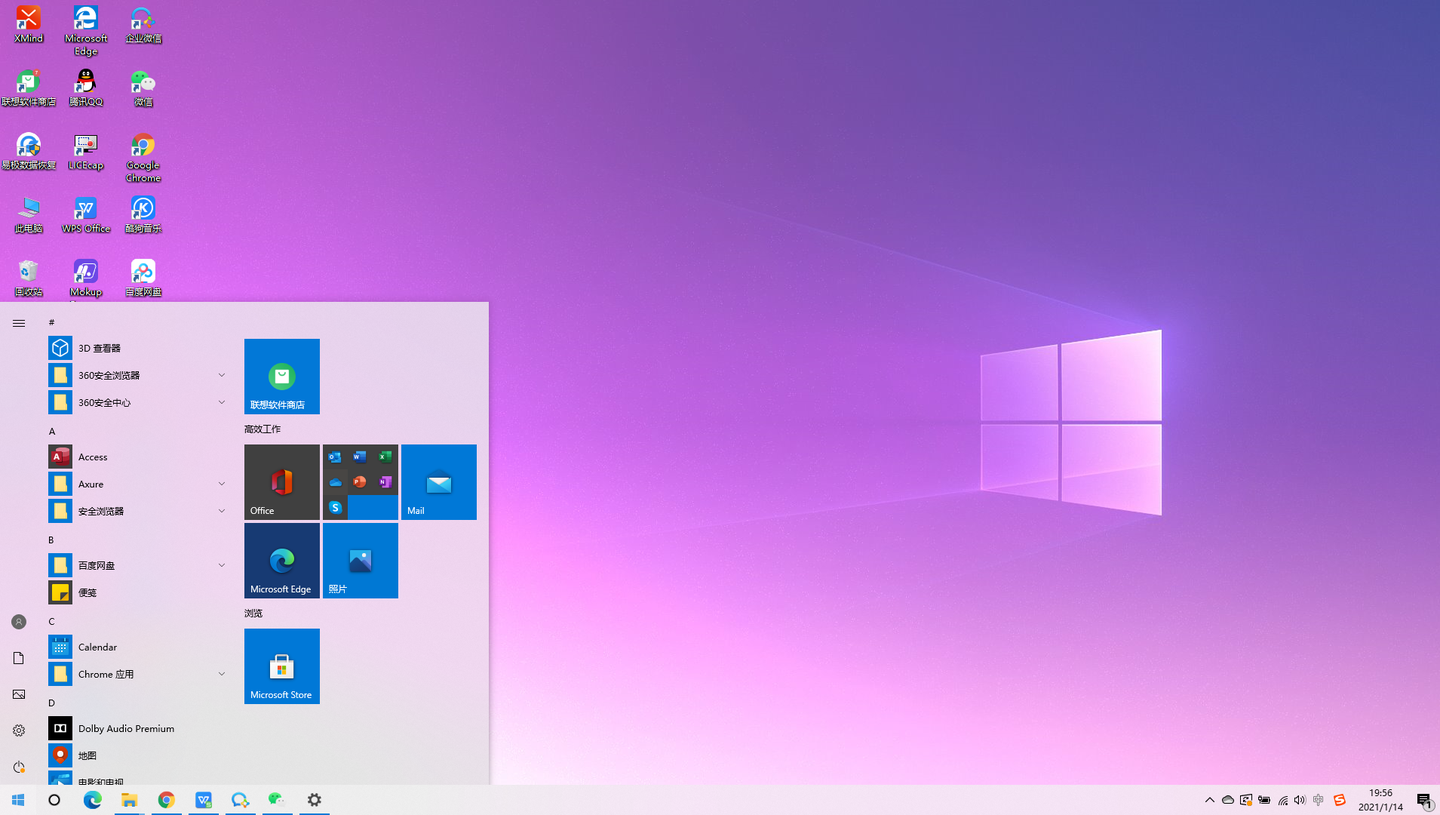The image size is (1440, 815).
Task: Open the Office tile in Start
Action: point(282,482)
